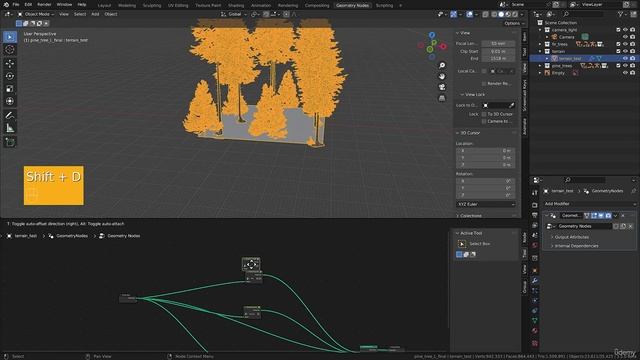Select the Move tool

point(10,63)
